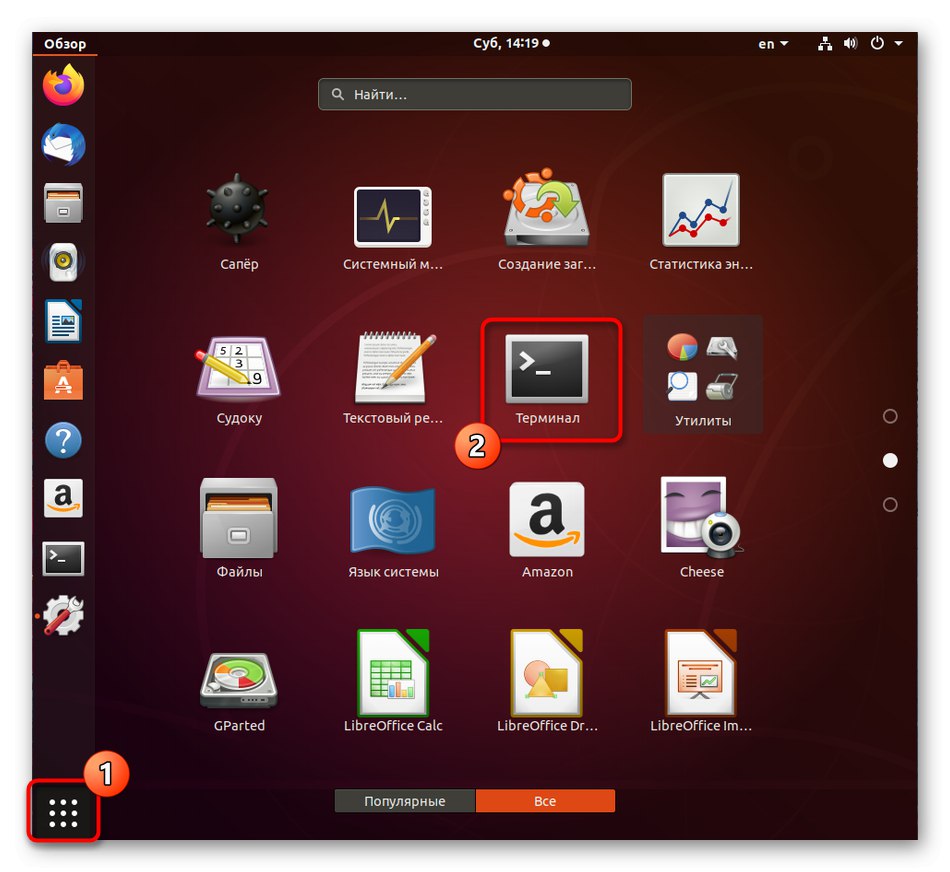Go to the first app page indicator

click(x=889, y=416)
